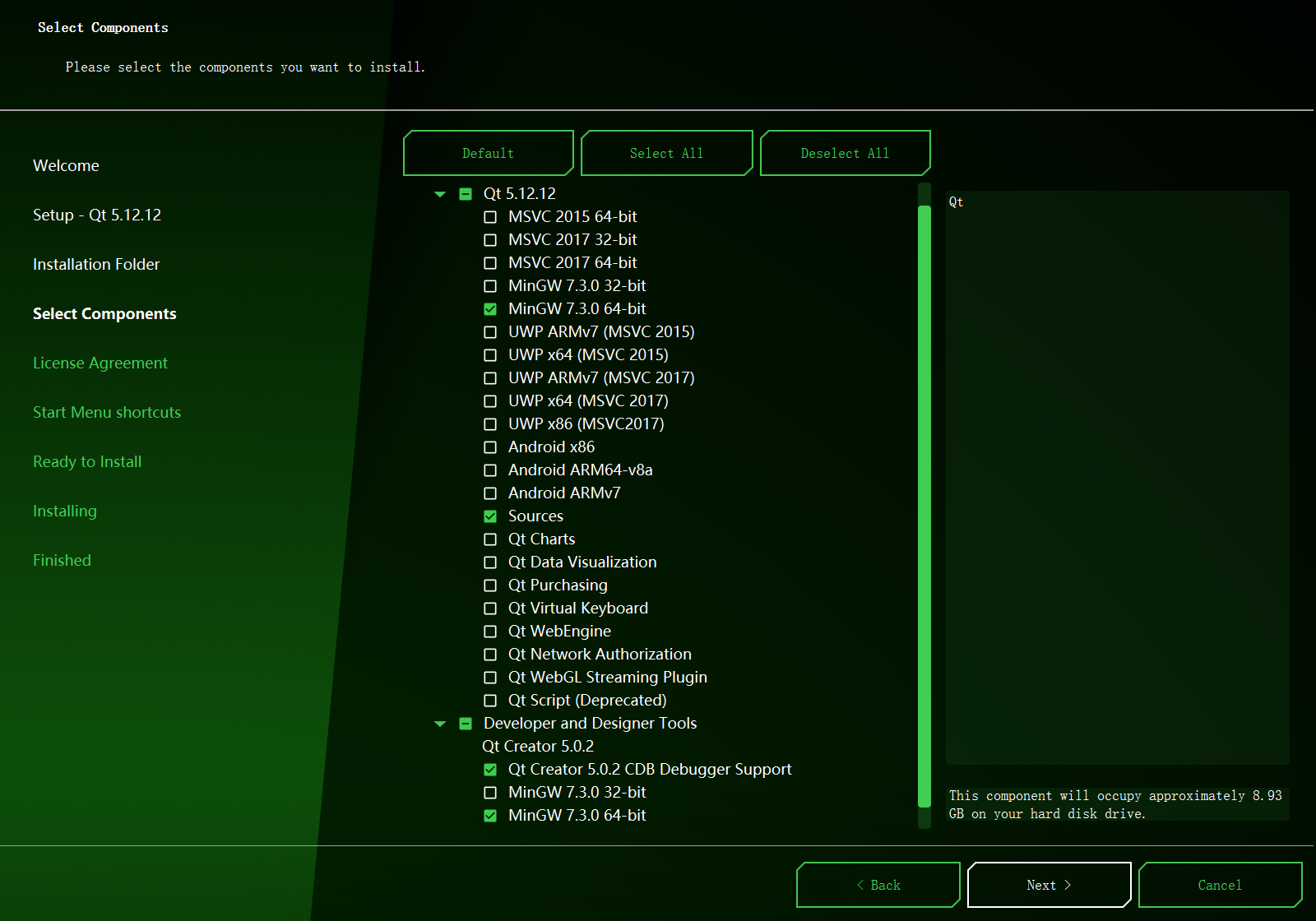Select the Qt 5.12.12 tree label
This screenshot has height=921, width=1316.
point(520,194)
